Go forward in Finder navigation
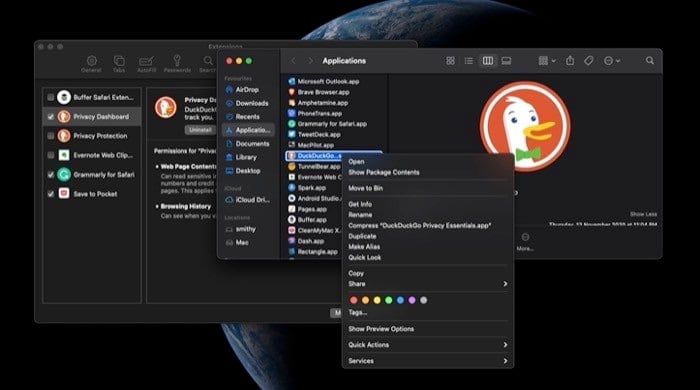 (310, 61)
